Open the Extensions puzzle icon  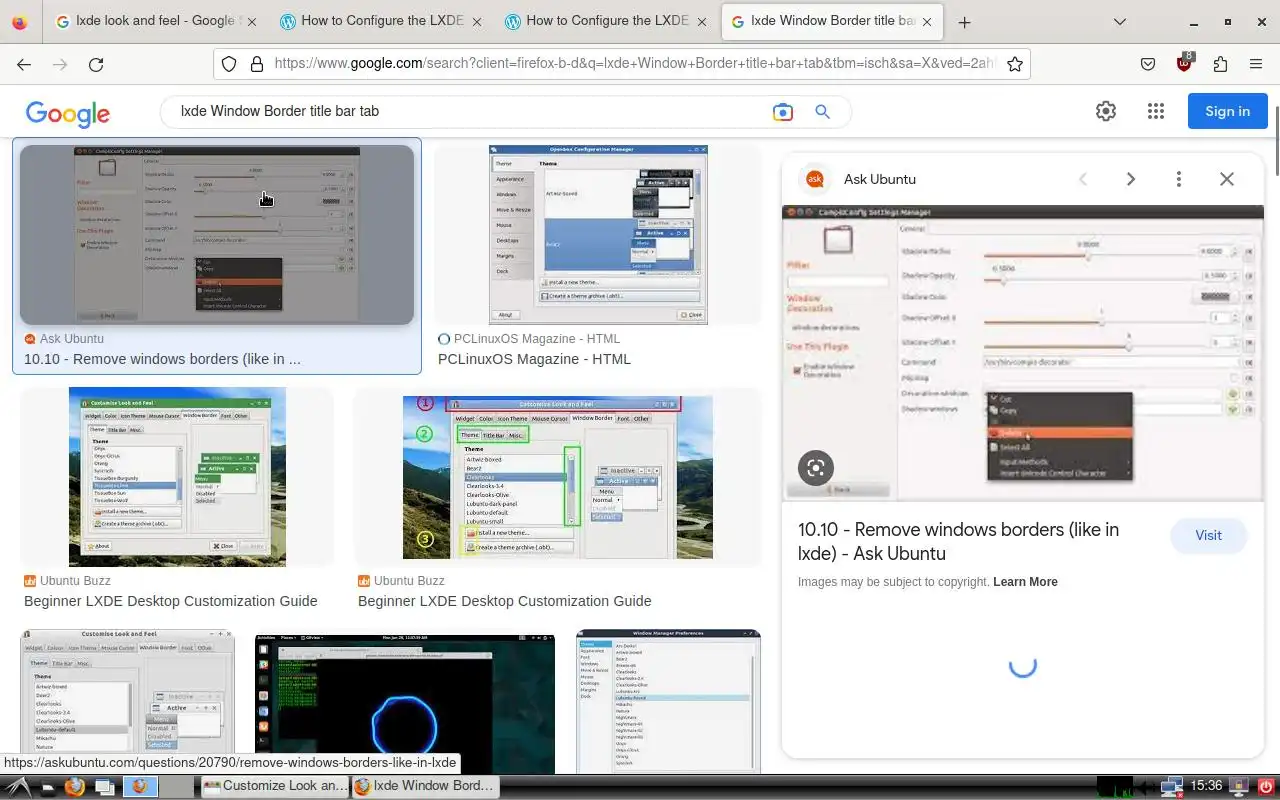point(1220,64)
